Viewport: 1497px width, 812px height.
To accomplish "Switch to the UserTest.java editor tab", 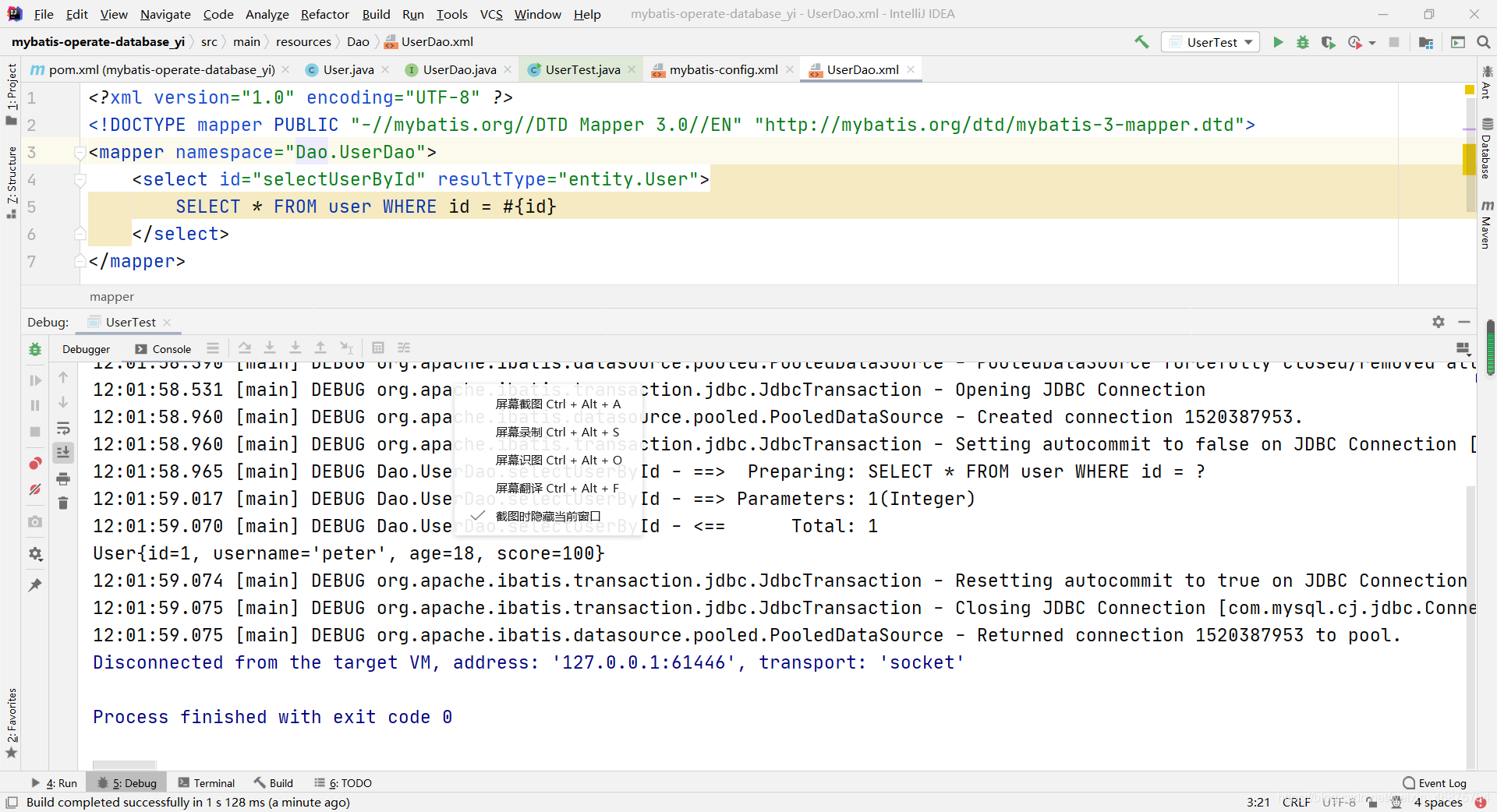I will click(x=582, y=69).
